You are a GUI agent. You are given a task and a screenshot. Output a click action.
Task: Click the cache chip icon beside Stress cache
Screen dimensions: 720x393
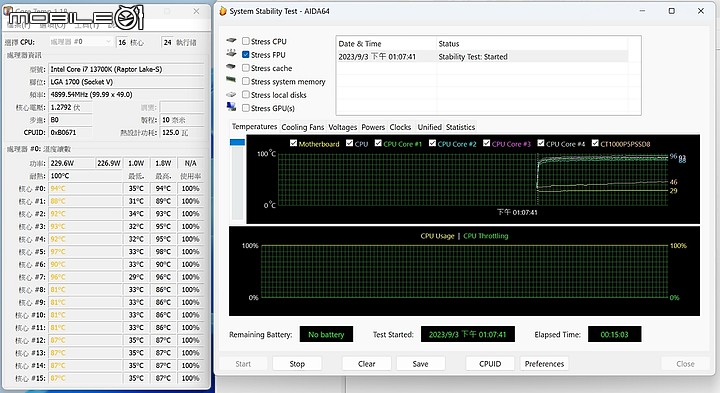click(x=231, y=67)
